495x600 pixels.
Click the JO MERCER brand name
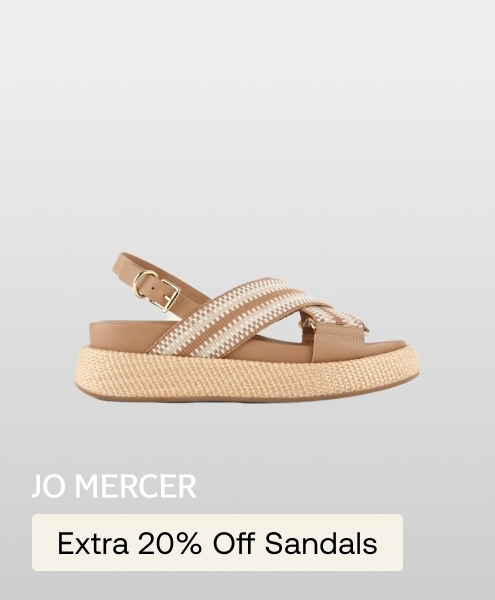(x=114, y=486)
